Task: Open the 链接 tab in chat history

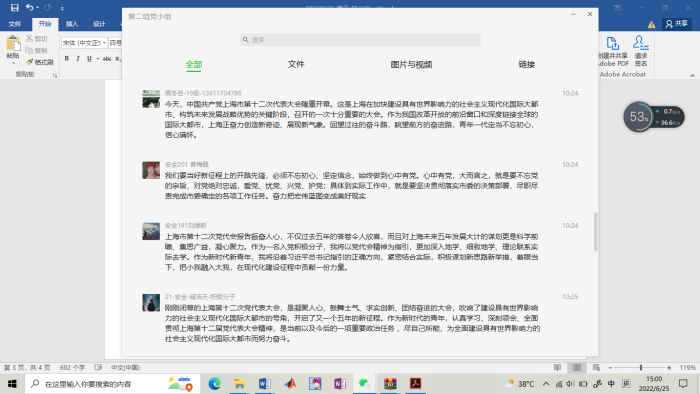Action: pos(527,64)
